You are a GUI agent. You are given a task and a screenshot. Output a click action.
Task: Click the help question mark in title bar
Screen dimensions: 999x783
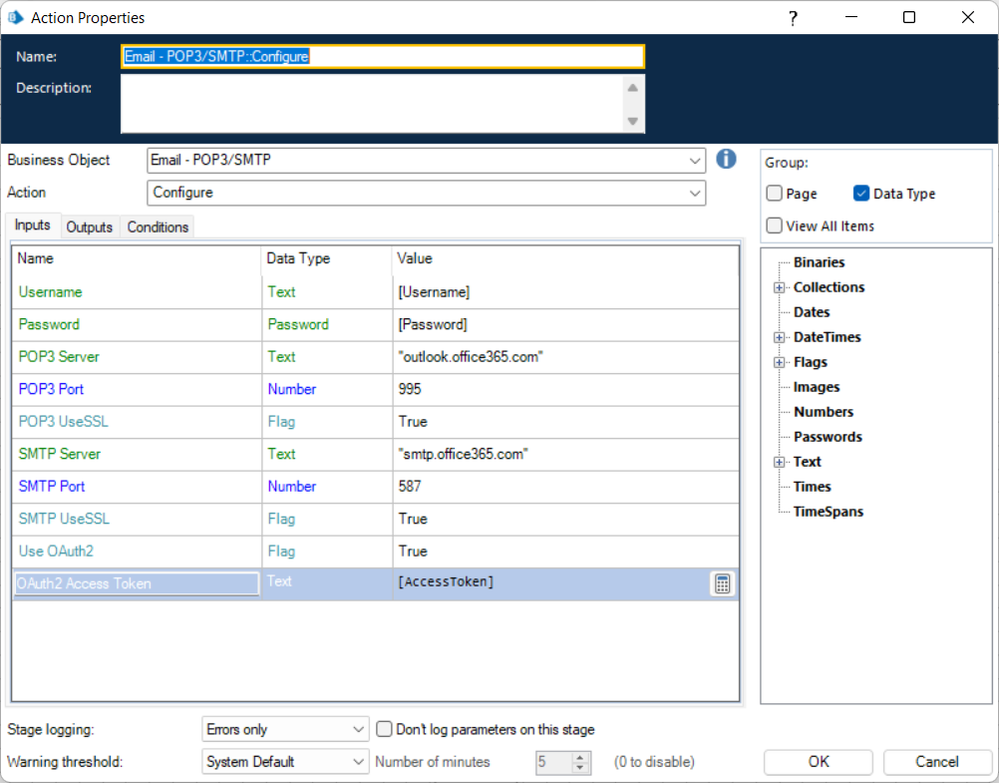coord(792,18)
